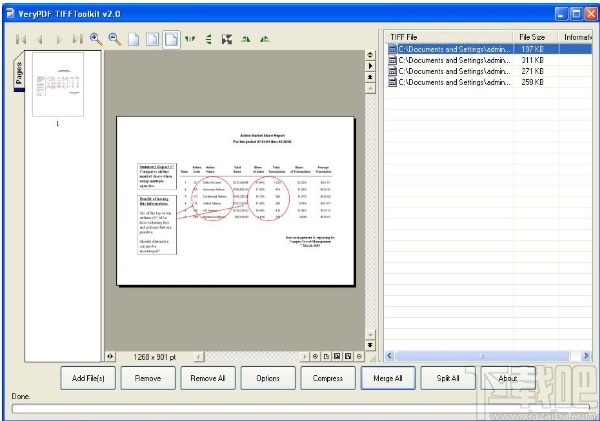Minimize the TIFFToolkit window
The image size is (600, 421).
coord(561,14)
